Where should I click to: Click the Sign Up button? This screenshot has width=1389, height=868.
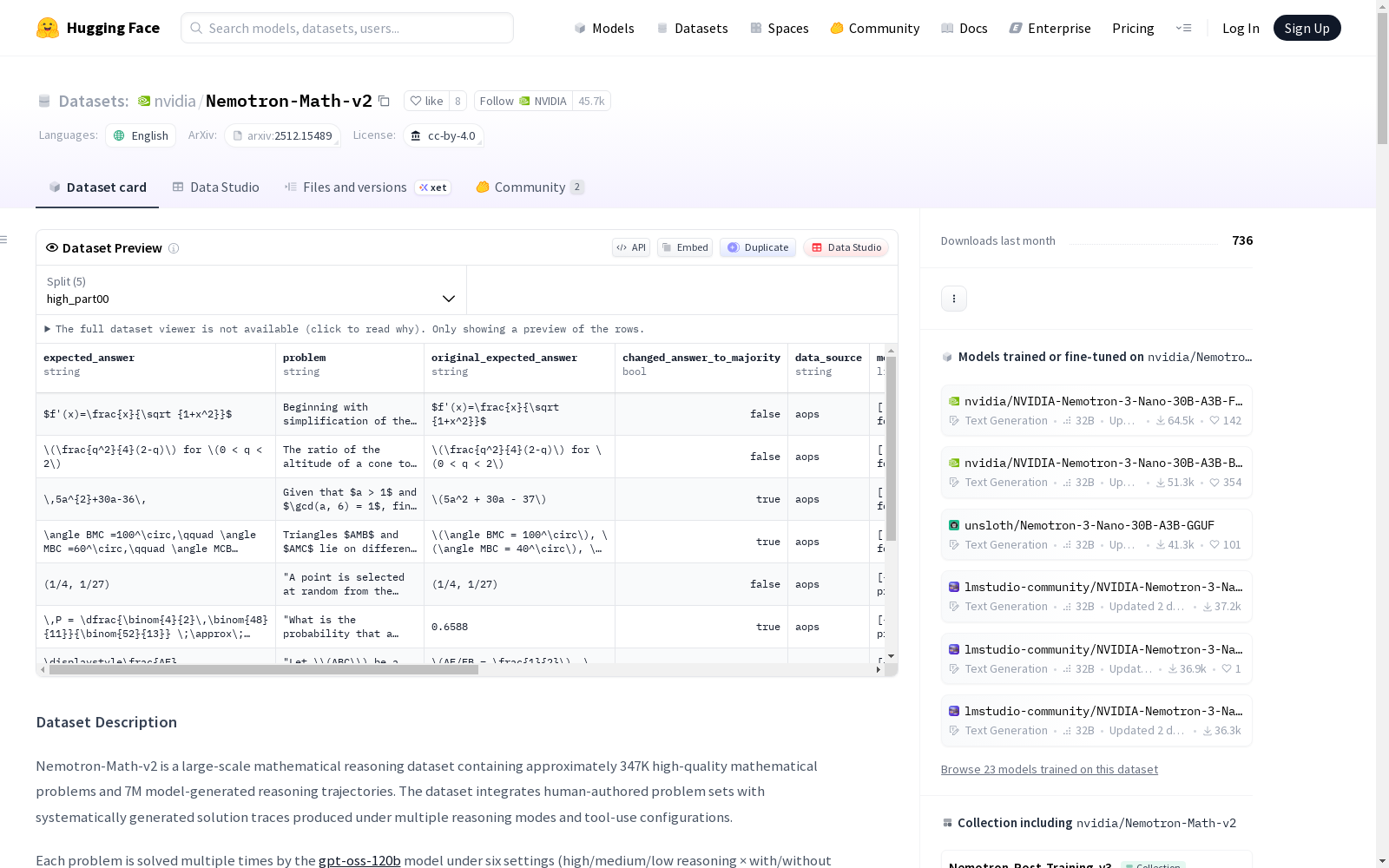pyautogui.click(x=1307, y=28)
